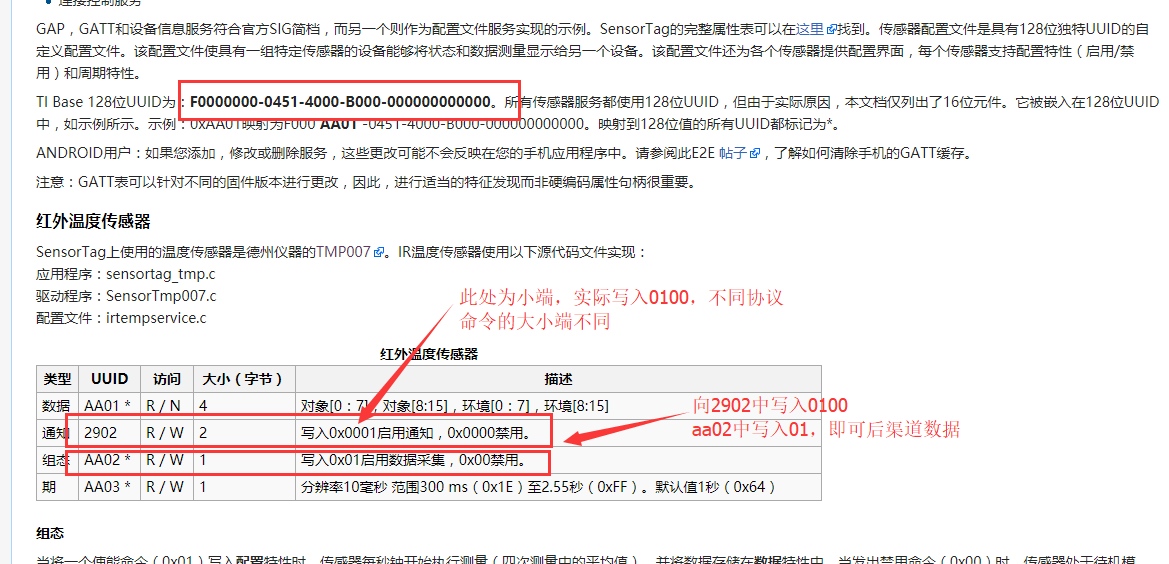Click the R / N access cell
The height and width of the screenshot is (564, 1169).
pyautogui.click(x=165, y=406)
